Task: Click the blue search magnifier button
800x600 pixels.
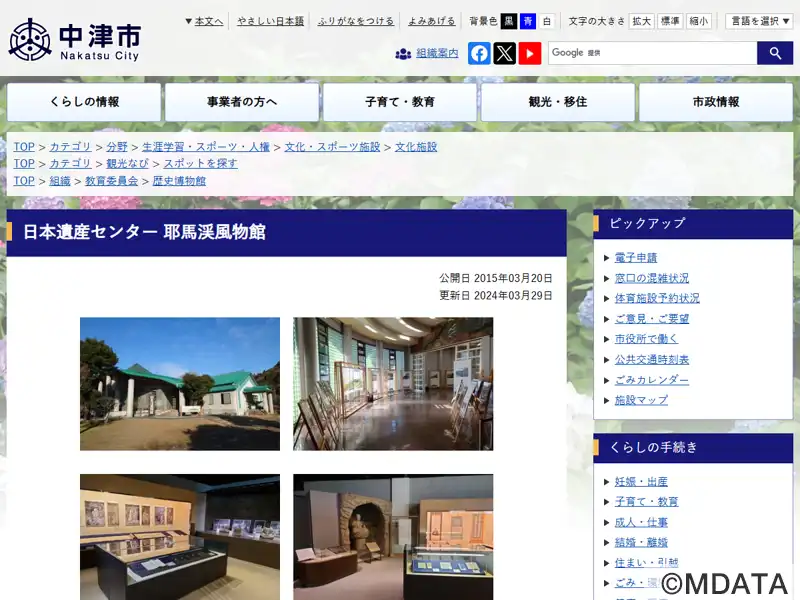Action: click(x=775, y=53)
